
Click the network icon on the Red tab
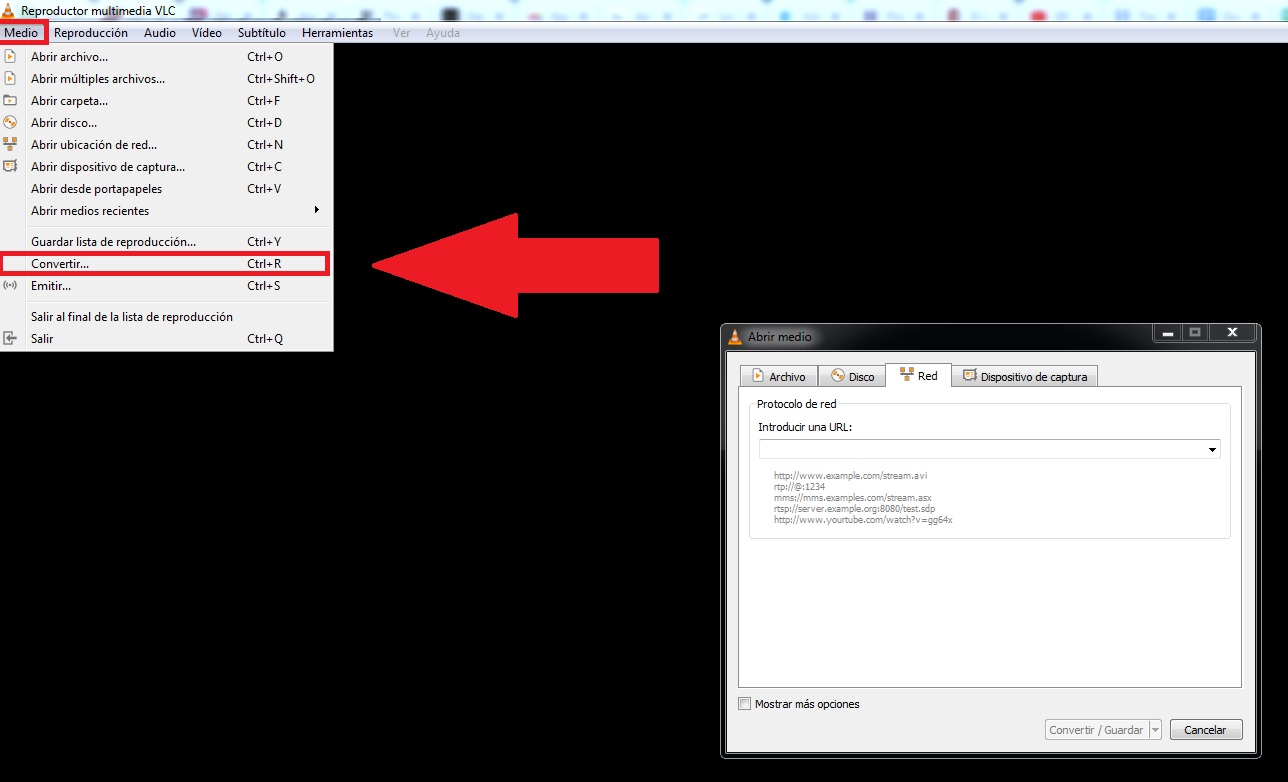[x=907, y=375]
